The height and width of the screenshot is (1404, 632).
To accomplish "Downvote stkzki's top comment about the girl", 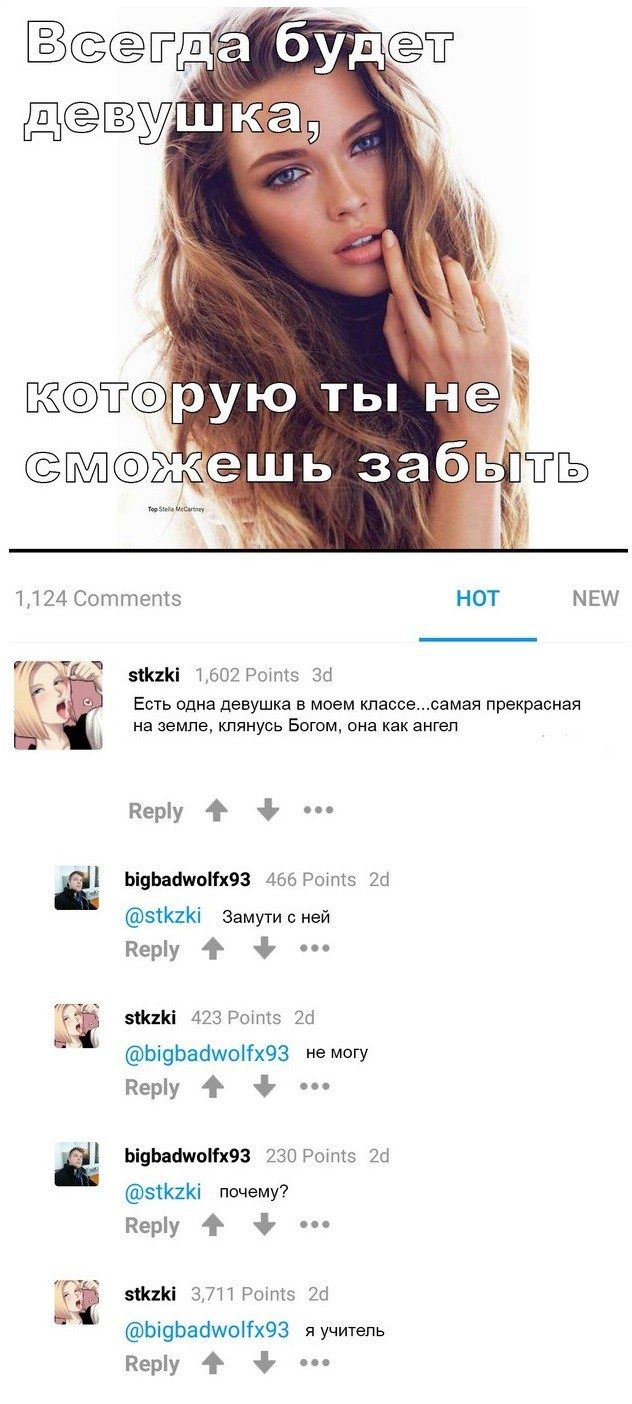I will pos(267,811).
